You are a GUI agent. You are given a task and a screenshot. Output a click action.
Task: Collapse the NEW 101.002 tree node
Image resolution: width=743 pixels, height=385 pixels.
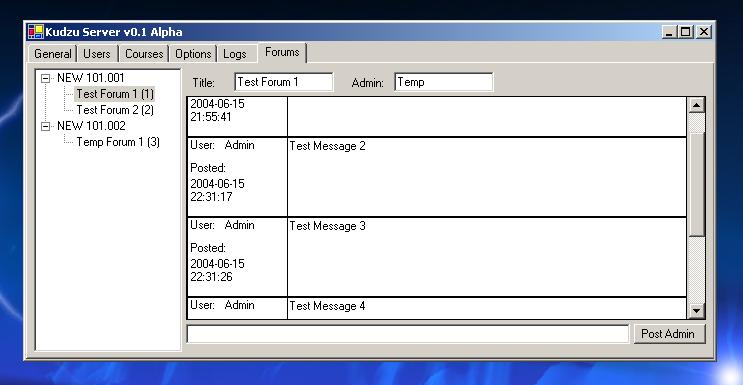(45, 126)
